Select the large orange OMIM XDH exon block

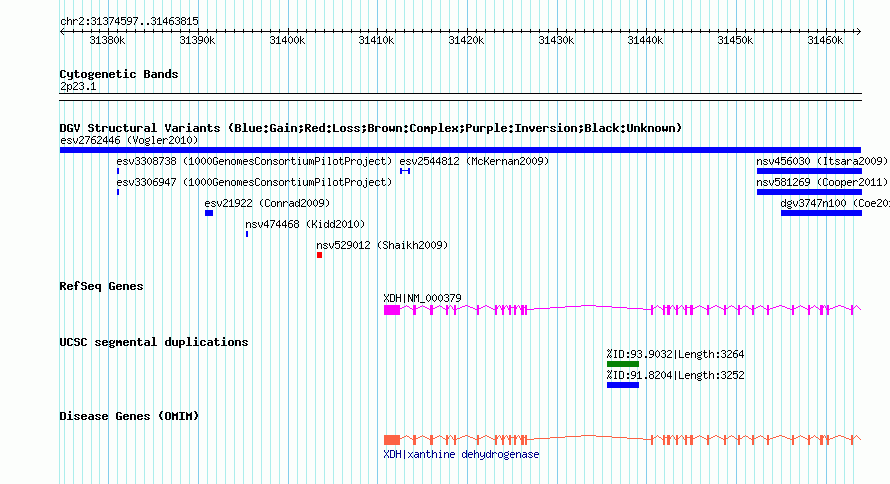click(x=392, y=440)
